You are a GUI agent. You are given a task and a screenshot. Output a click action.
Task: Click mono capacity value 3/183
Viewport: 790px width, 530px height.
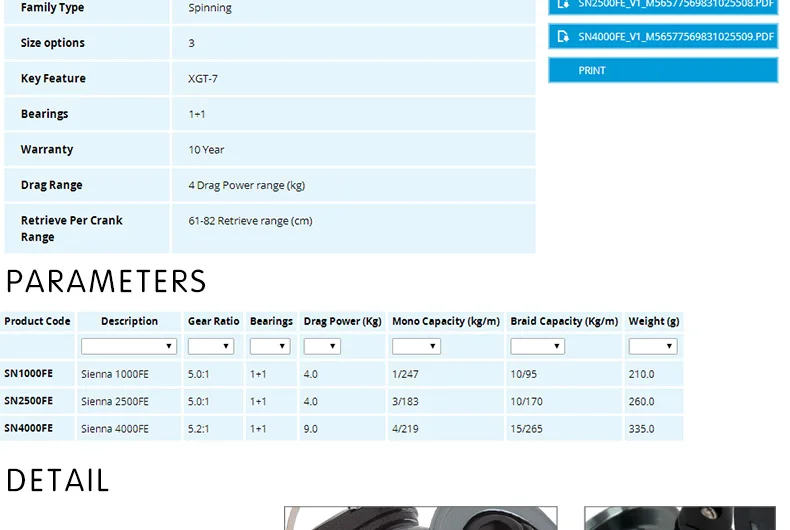(x=405, y=402)
